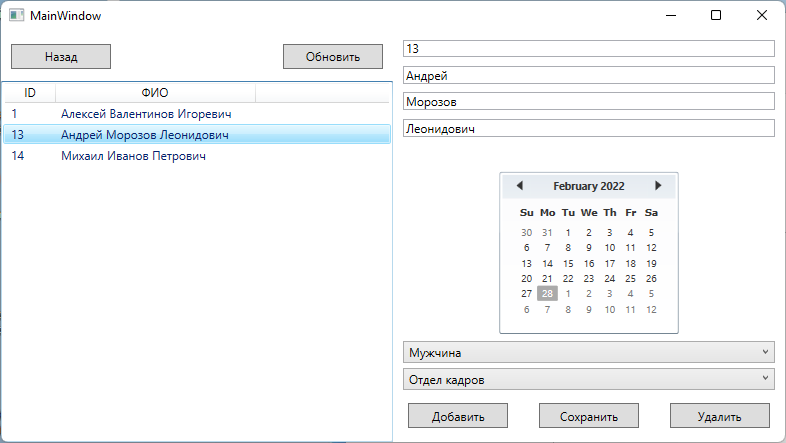Click the ID field containing 13
The image size is (786, 443).
pos(589,49)
